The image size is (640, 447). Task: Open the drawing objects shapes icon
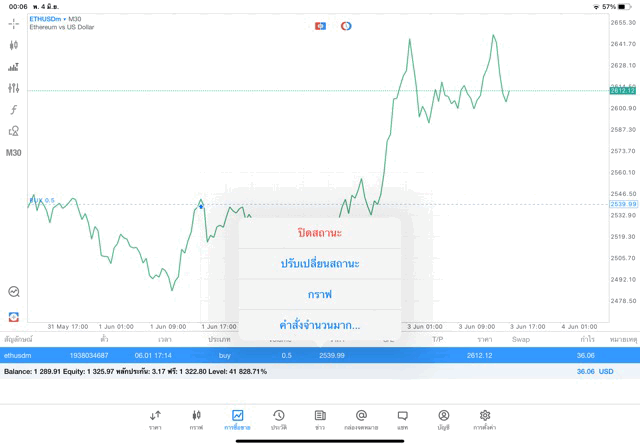click(14, 131)
